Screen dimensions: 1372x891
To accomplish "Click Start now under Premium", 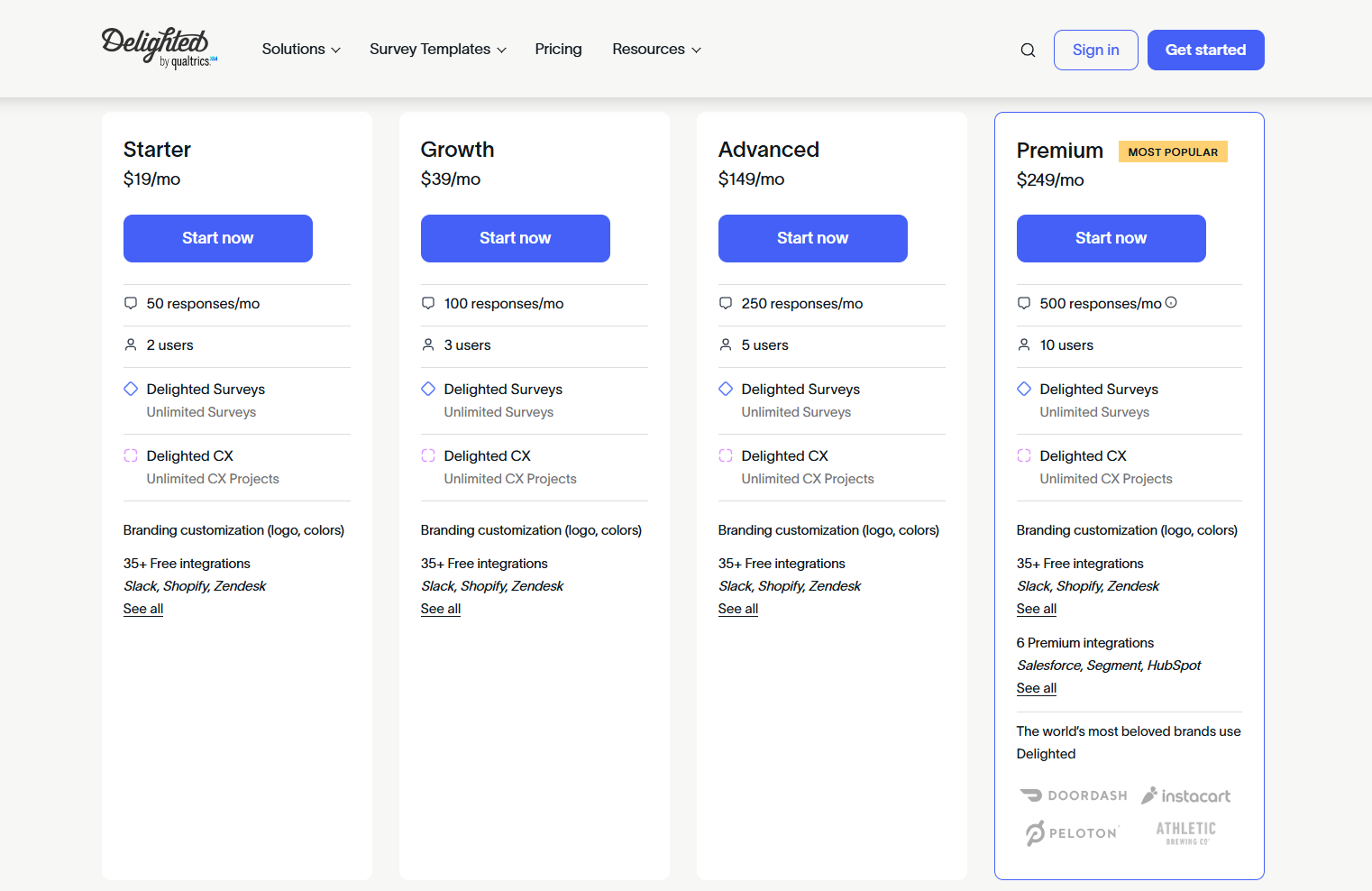I will pos(1111,238).
